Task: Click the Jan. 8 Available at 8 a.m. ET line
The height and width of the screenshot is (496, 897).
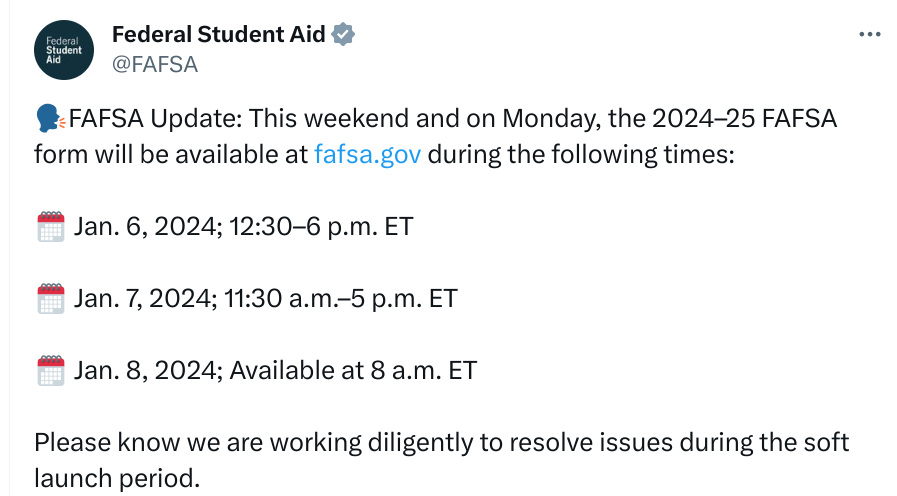Action: (x=275, y=371)
